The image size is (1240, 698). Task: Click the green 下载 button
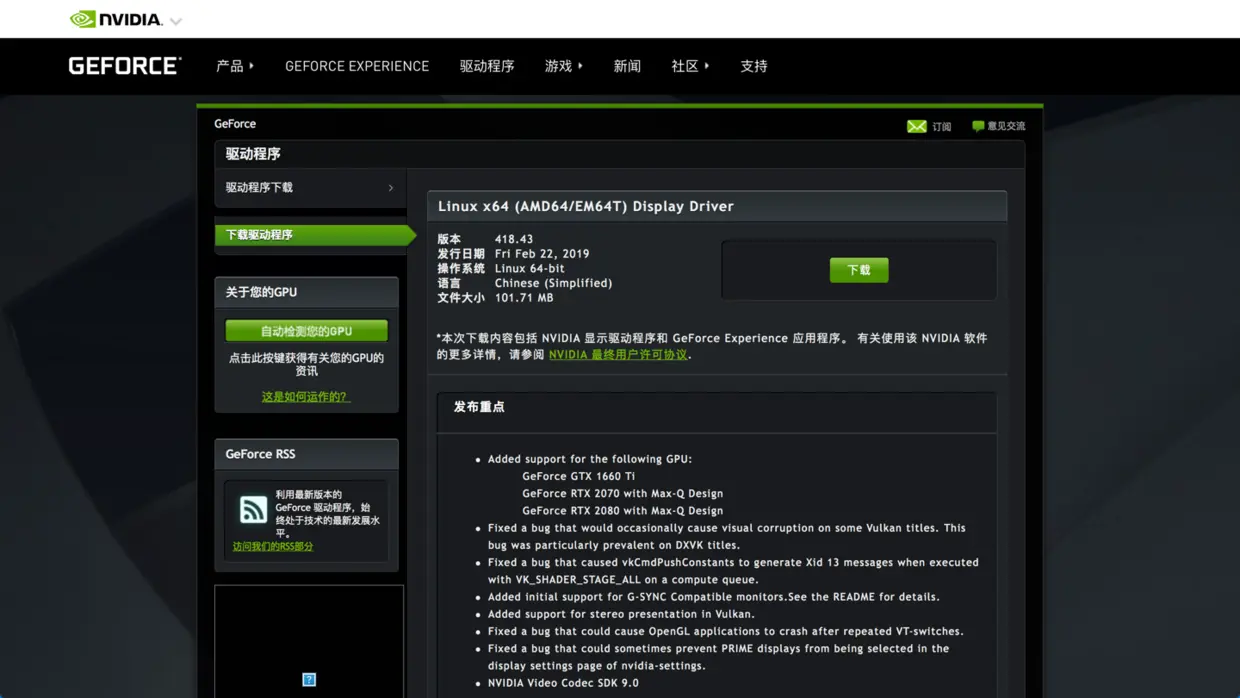coord(859,270)
